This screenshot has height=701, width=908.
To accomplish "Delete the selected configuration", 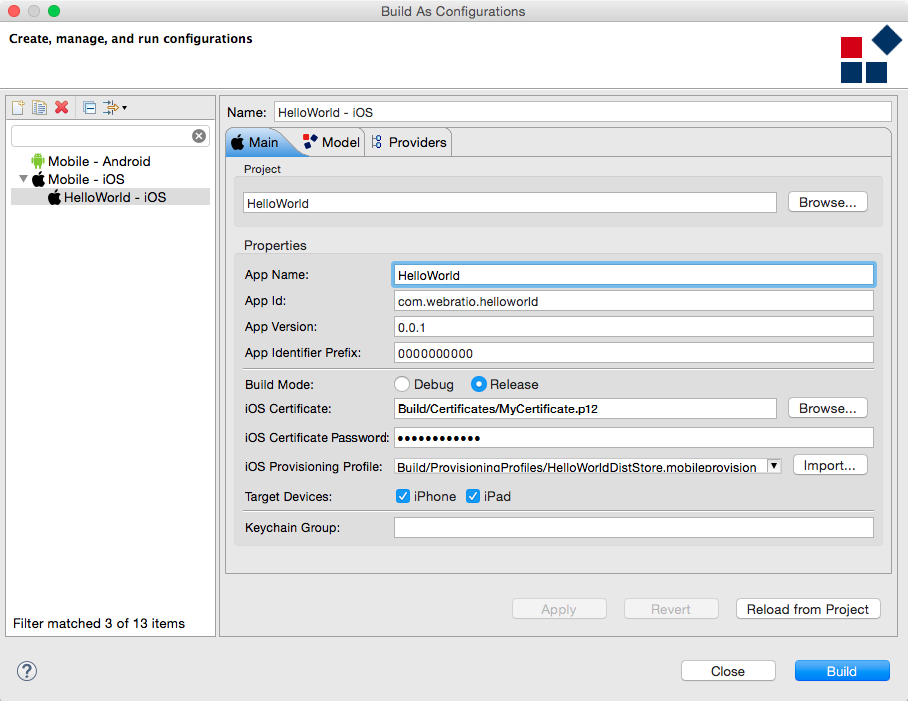I will pos(61,108).
